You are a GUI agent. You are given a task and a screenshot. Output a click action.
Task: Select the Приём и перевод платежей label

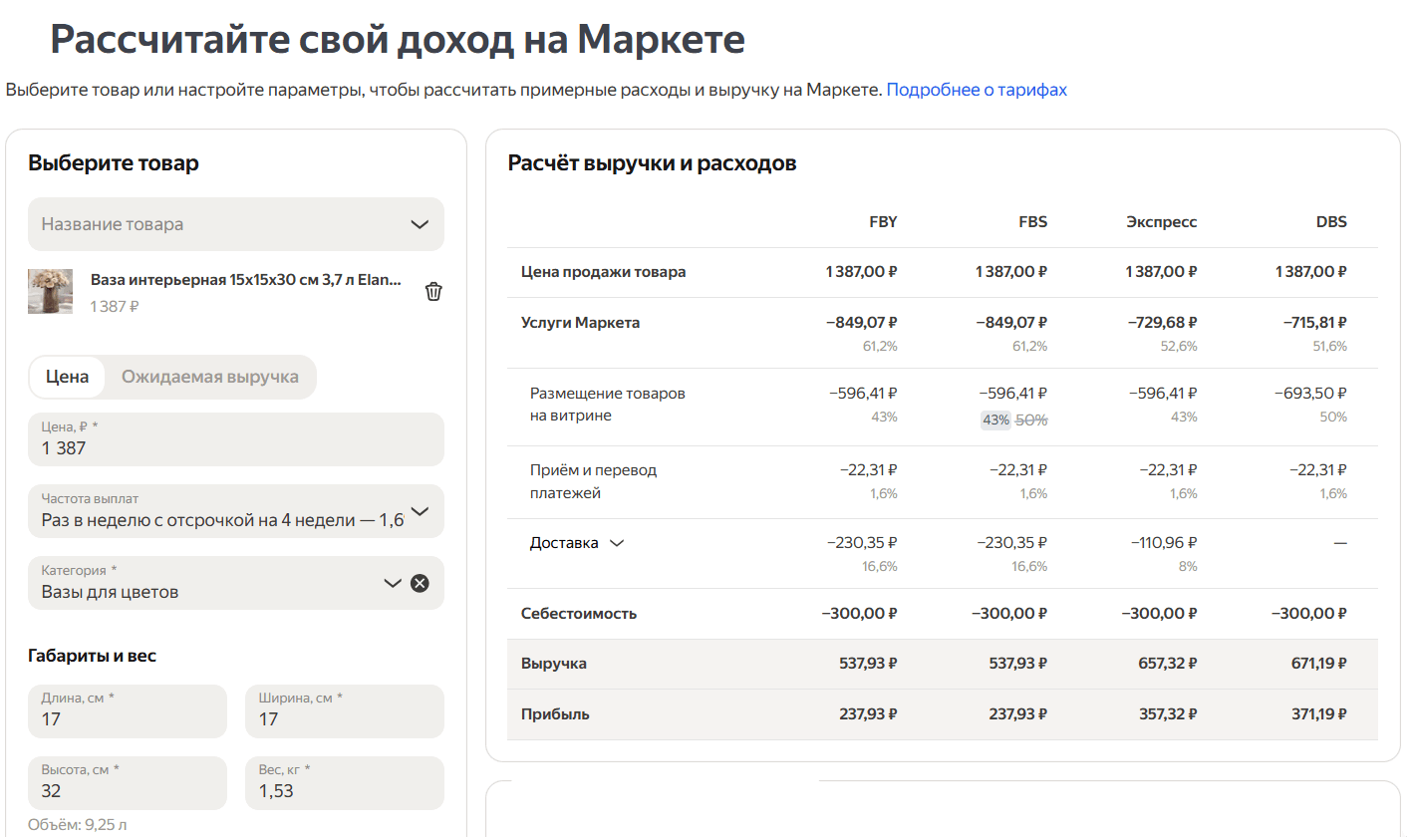(593, 481)
